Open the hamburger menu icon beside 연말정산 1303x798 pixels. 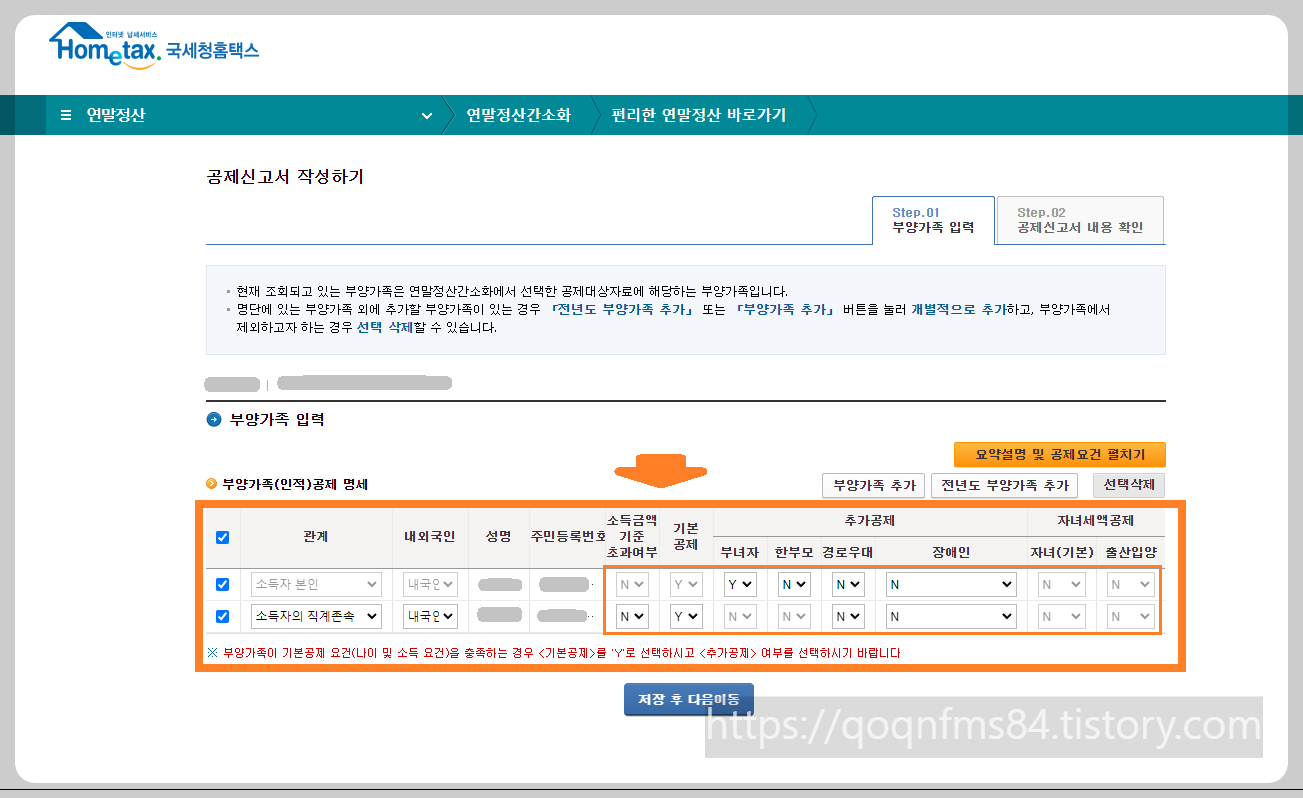pyautogui.click(x=66, y=115)
